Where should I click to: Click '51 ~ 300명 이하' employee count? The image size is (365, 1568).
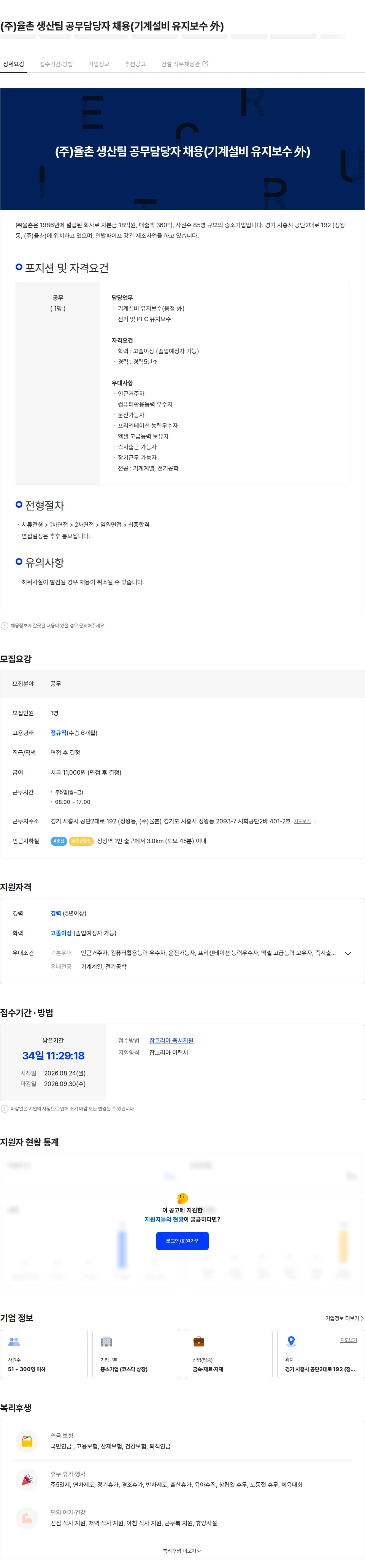(x=27, y=1369)
